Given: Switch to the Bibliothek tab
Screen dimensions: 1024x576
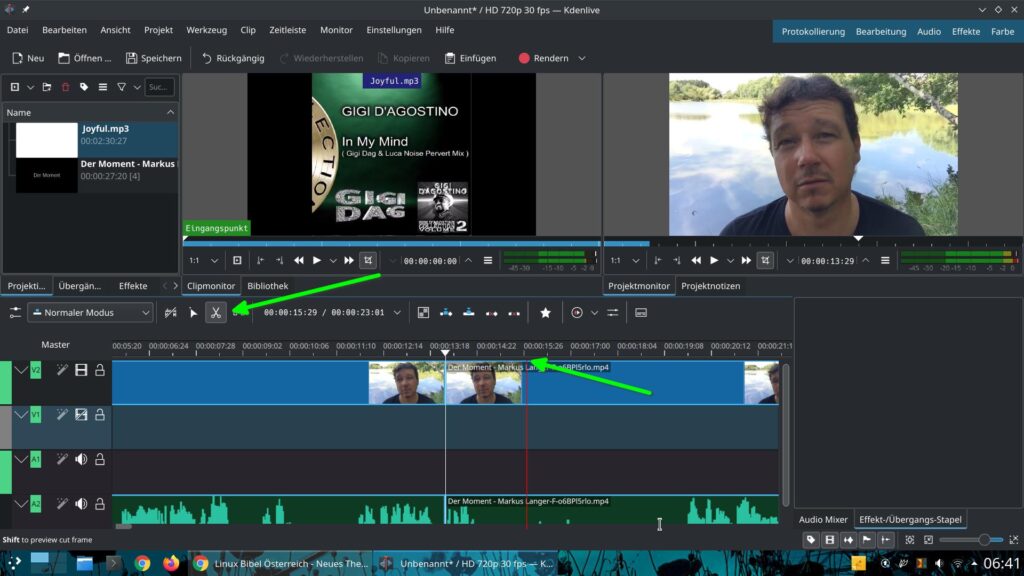Looking at the screenshot, I should [x=268, y=286].
